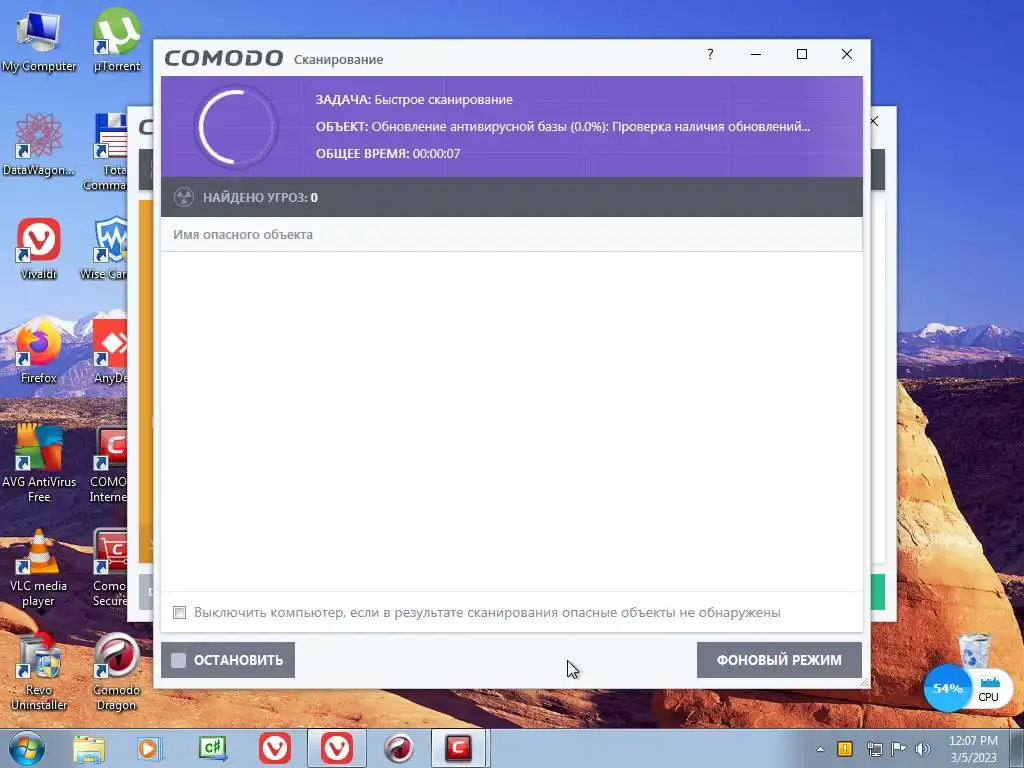This screenshot has height=768, width=1024.
Task: Open Vivaldi desktop shortcut
Action: 39,249
